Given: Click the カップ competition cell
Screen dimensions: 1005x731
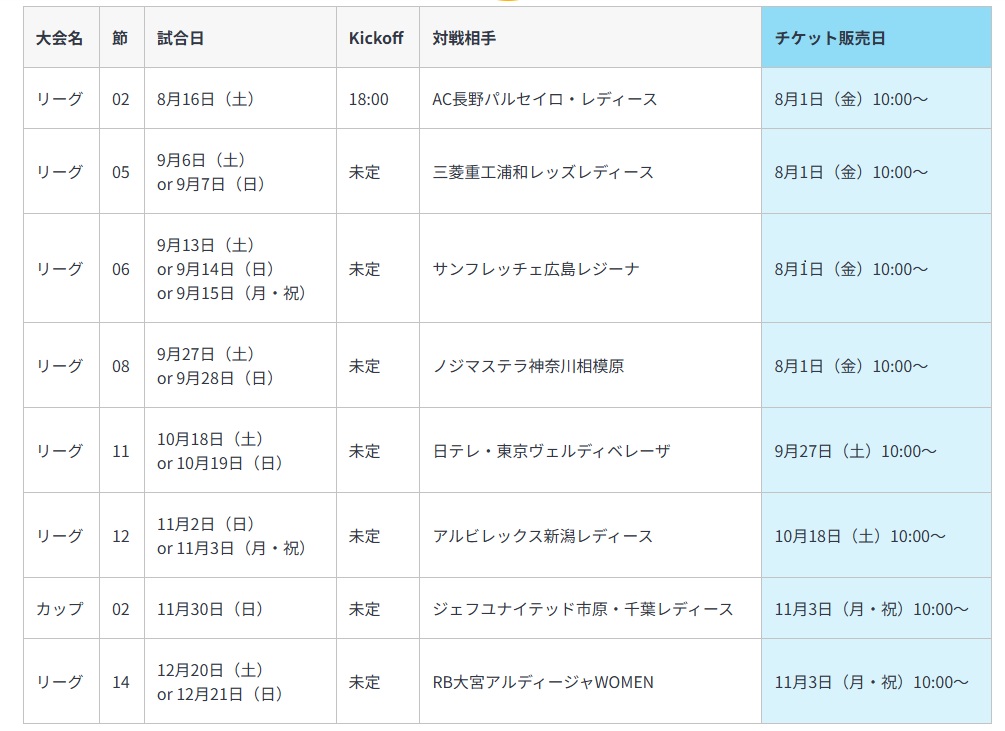Looking at the screenshot, I should [x=60, y=609].
